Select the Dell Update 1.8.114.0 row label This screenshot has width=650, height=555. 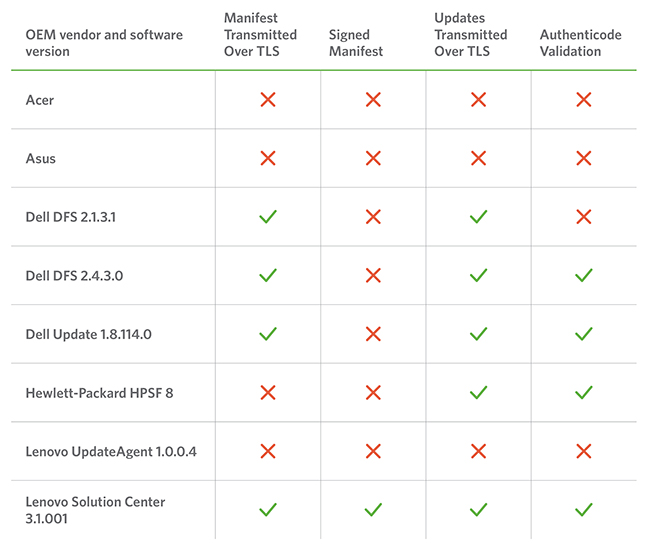pos(88,334)
